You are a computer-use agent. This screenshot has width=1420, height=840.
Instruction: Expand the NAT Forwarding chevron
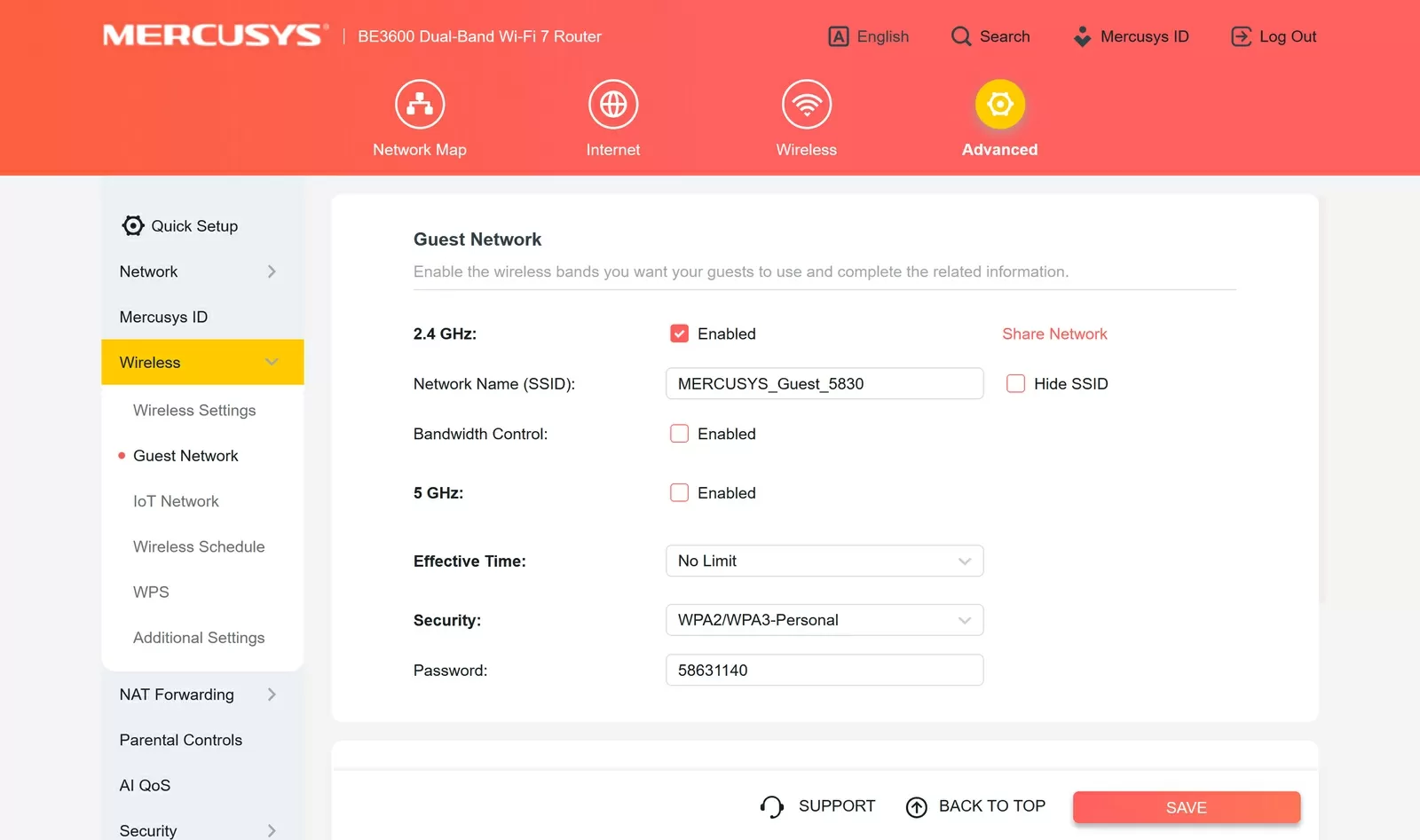point(272,695)
